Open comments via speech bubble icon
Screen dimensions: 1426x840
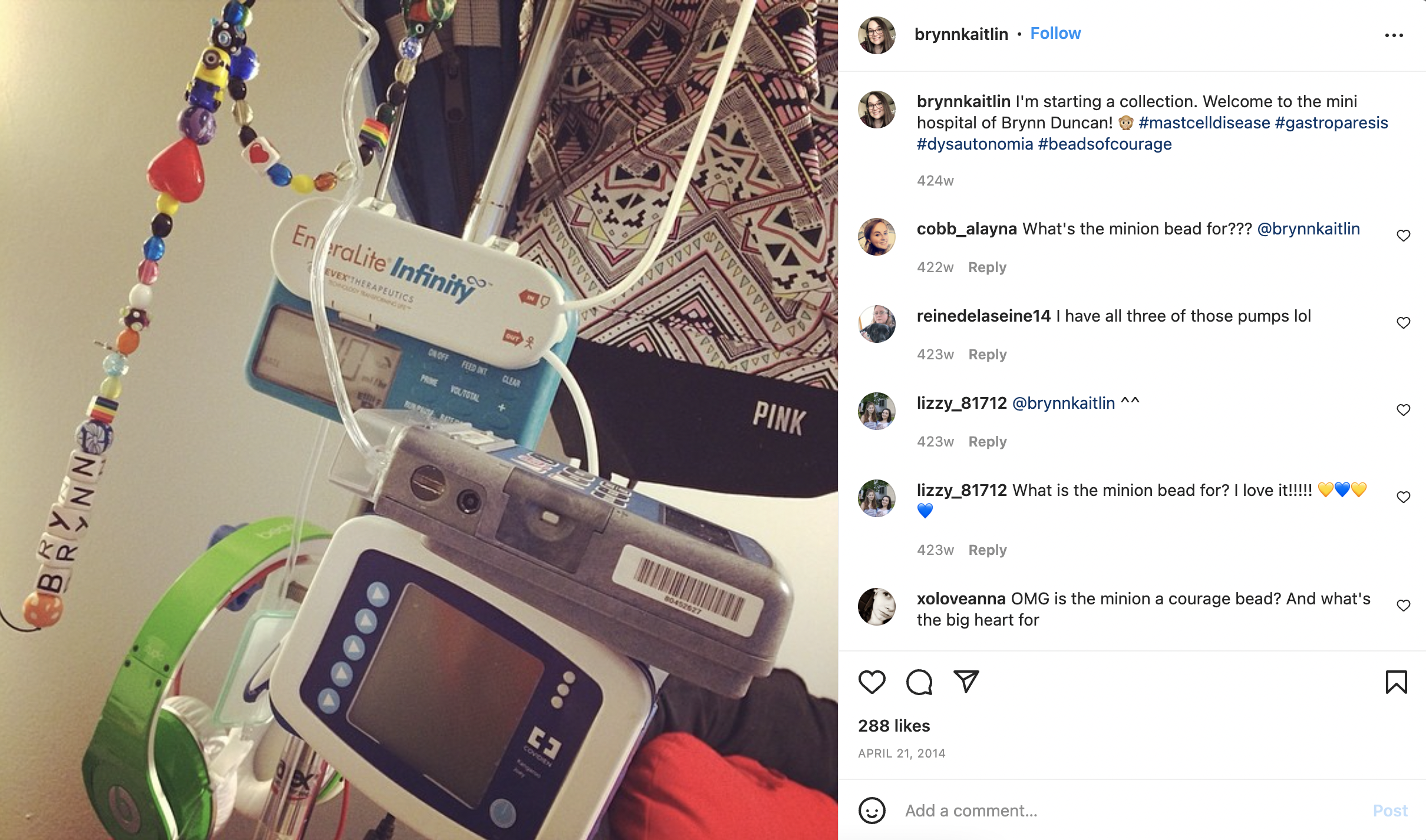pyautogui.click(x=919, y=682)
